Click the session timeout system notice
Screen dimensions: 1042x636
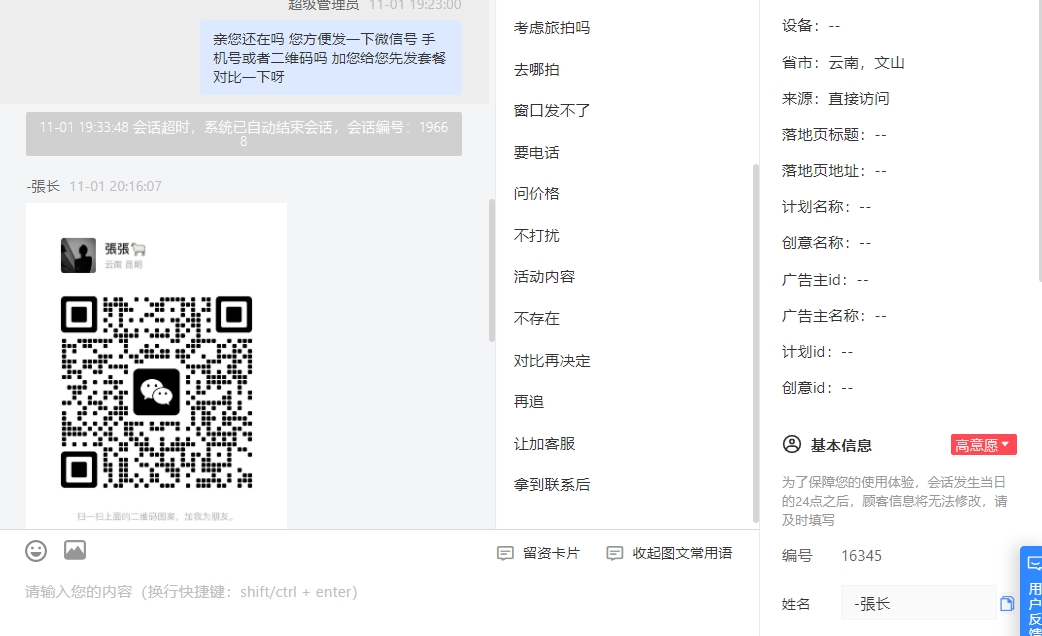(244, 134)
